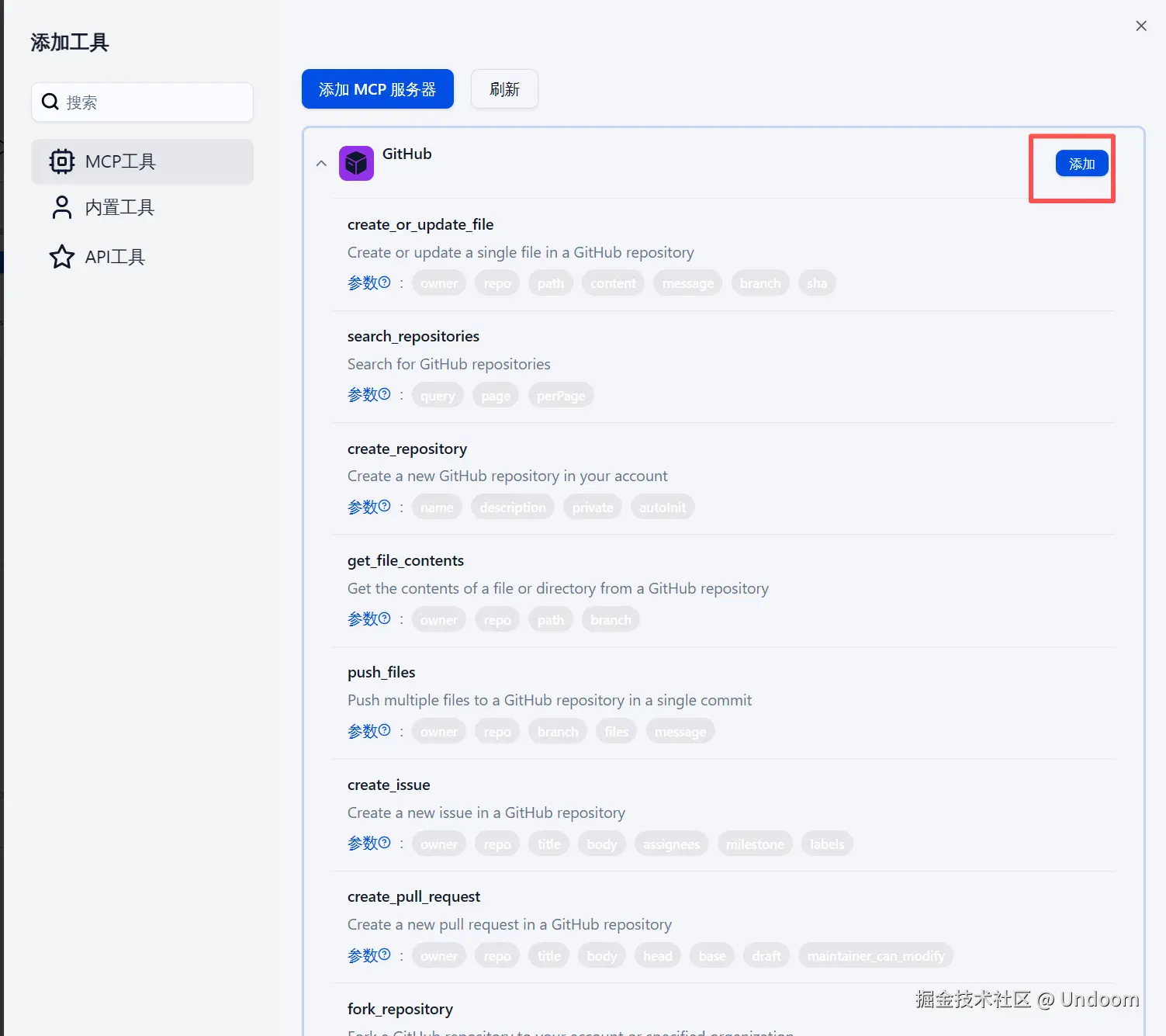The width and height of the screenshot is (1166, 1036).
Task: Click the 'files' parameter chip
Action: click(617, 731)
